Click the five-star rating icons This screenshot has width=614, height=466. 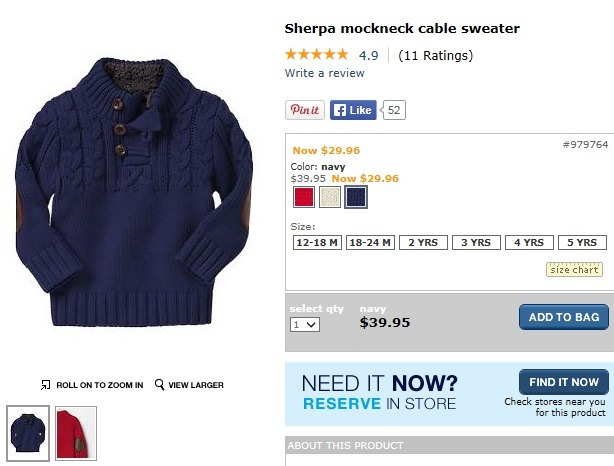click(x=316, y=54)
